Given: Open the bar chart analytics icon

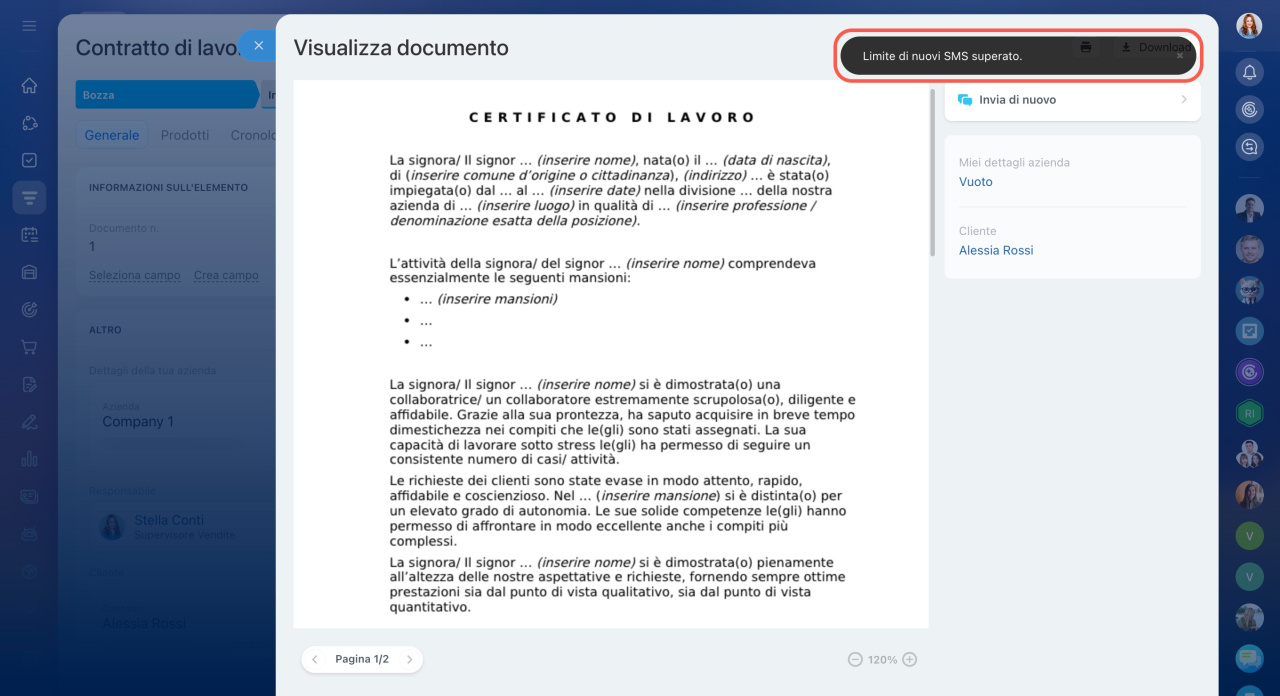Looking at the screenshot, I should coord(29,459).
